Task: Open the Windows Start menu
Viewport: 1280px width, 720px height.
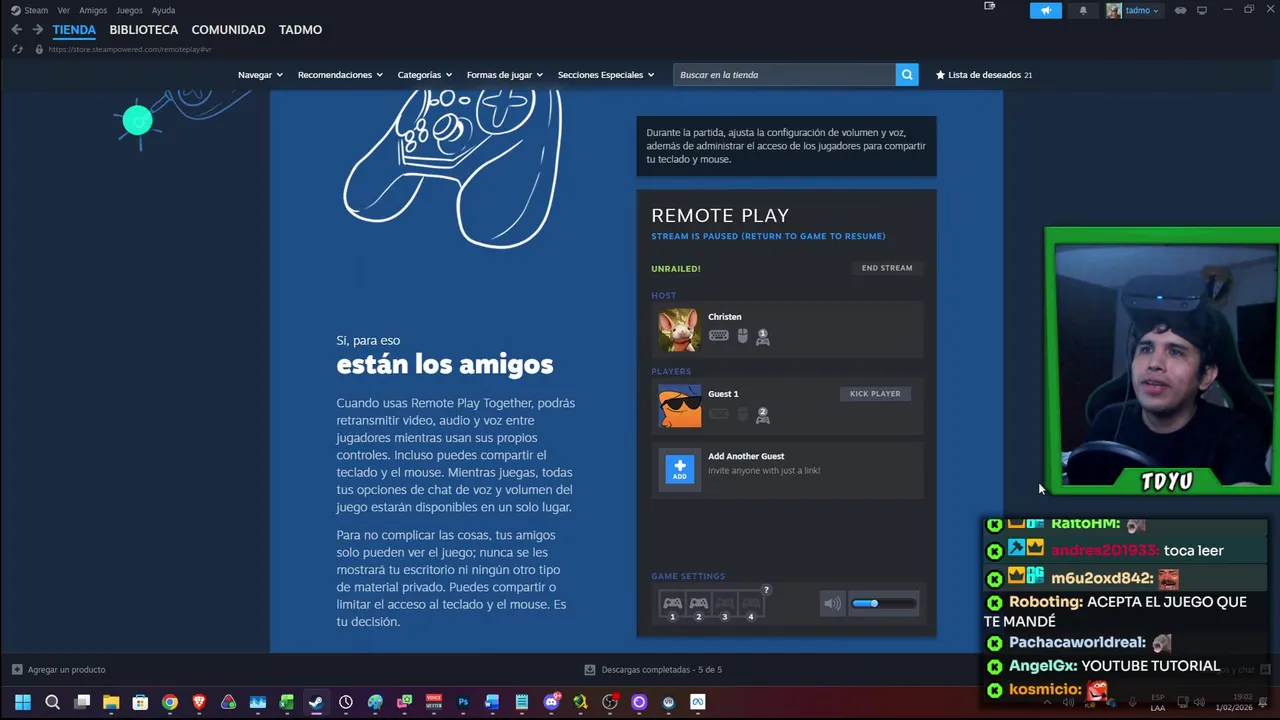Action: (x=23, y=702)
